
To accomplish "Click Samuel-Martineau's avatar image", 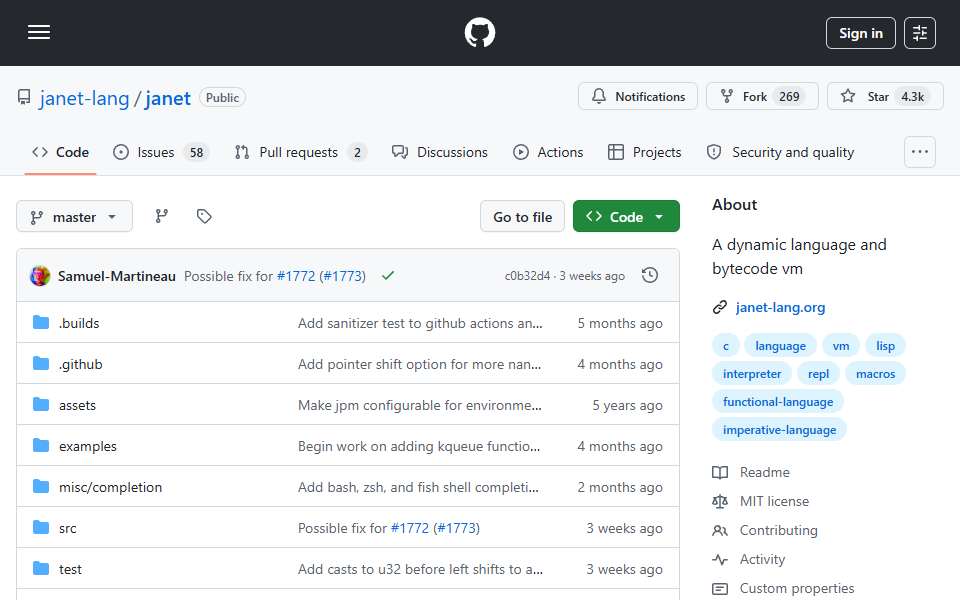I will [x=40, y=276].
